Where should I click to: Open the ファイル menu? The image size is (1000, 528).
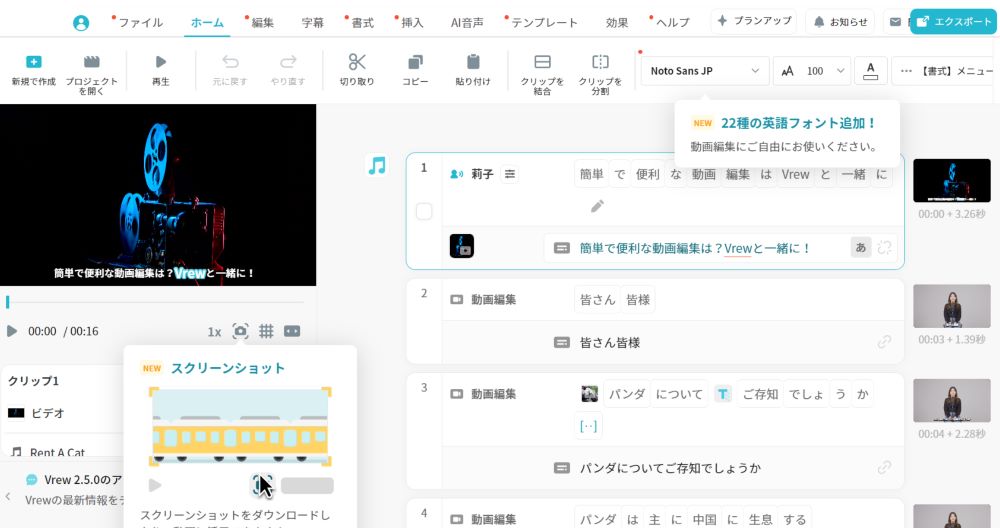(x=140, y=22)
